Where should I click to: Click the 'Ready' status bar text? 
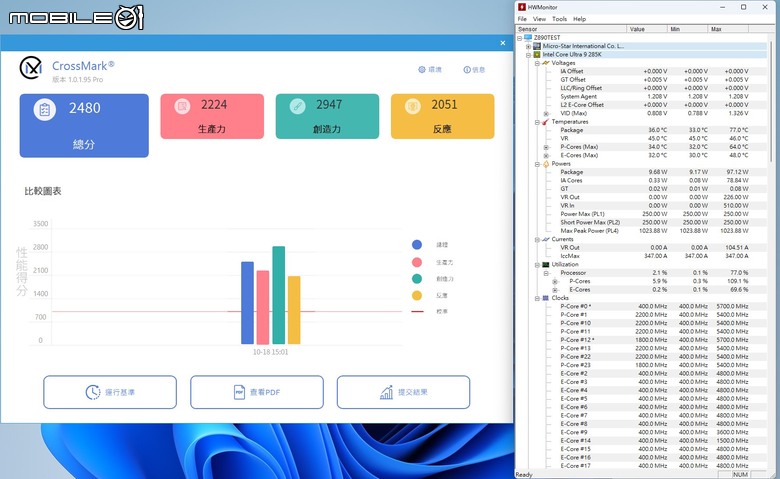pyautogui.click(x=524, y=475)
